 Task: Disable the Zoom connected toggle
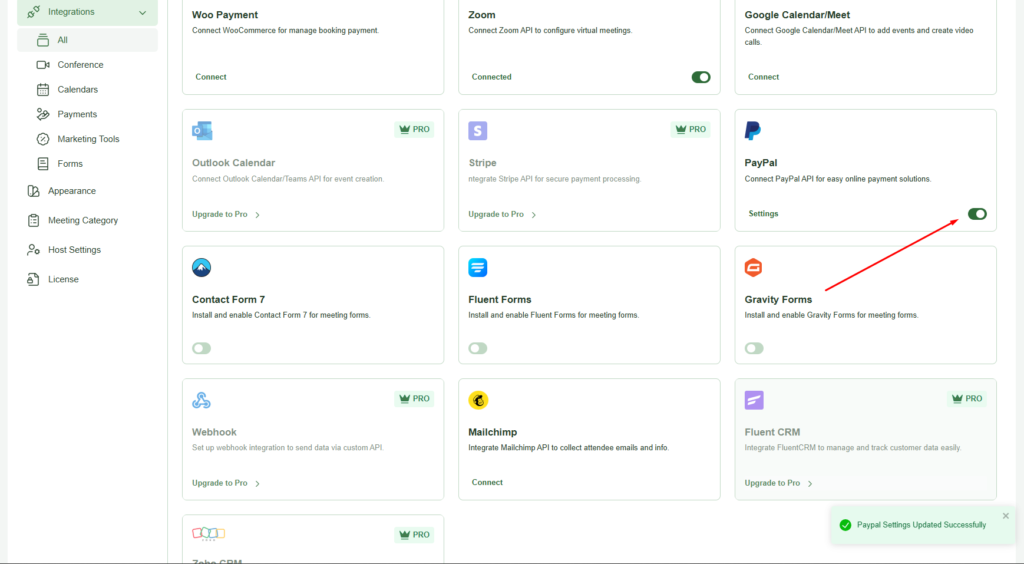[x=701, y=77]
